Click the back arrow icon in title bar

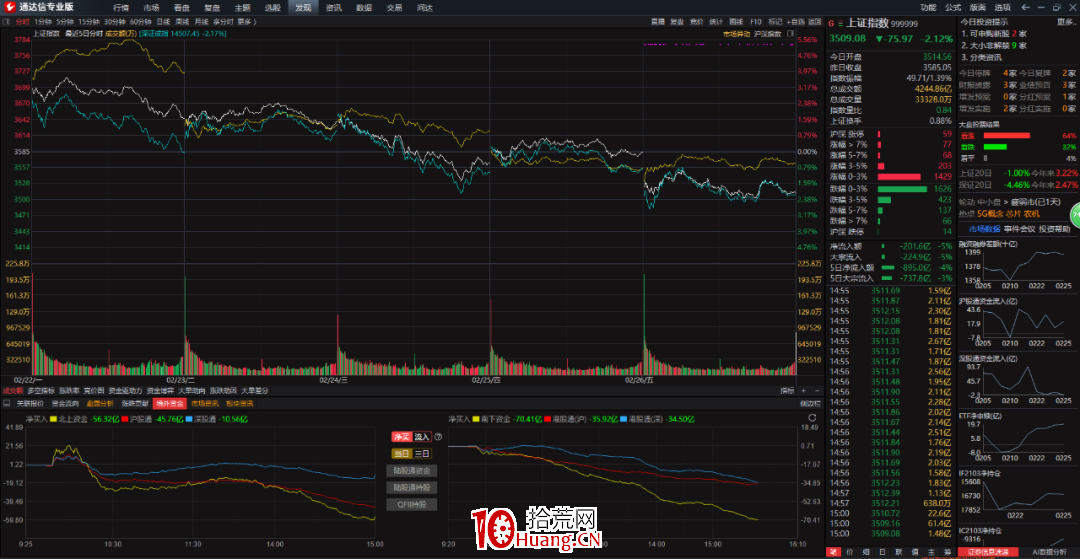tap(1026, 8)
